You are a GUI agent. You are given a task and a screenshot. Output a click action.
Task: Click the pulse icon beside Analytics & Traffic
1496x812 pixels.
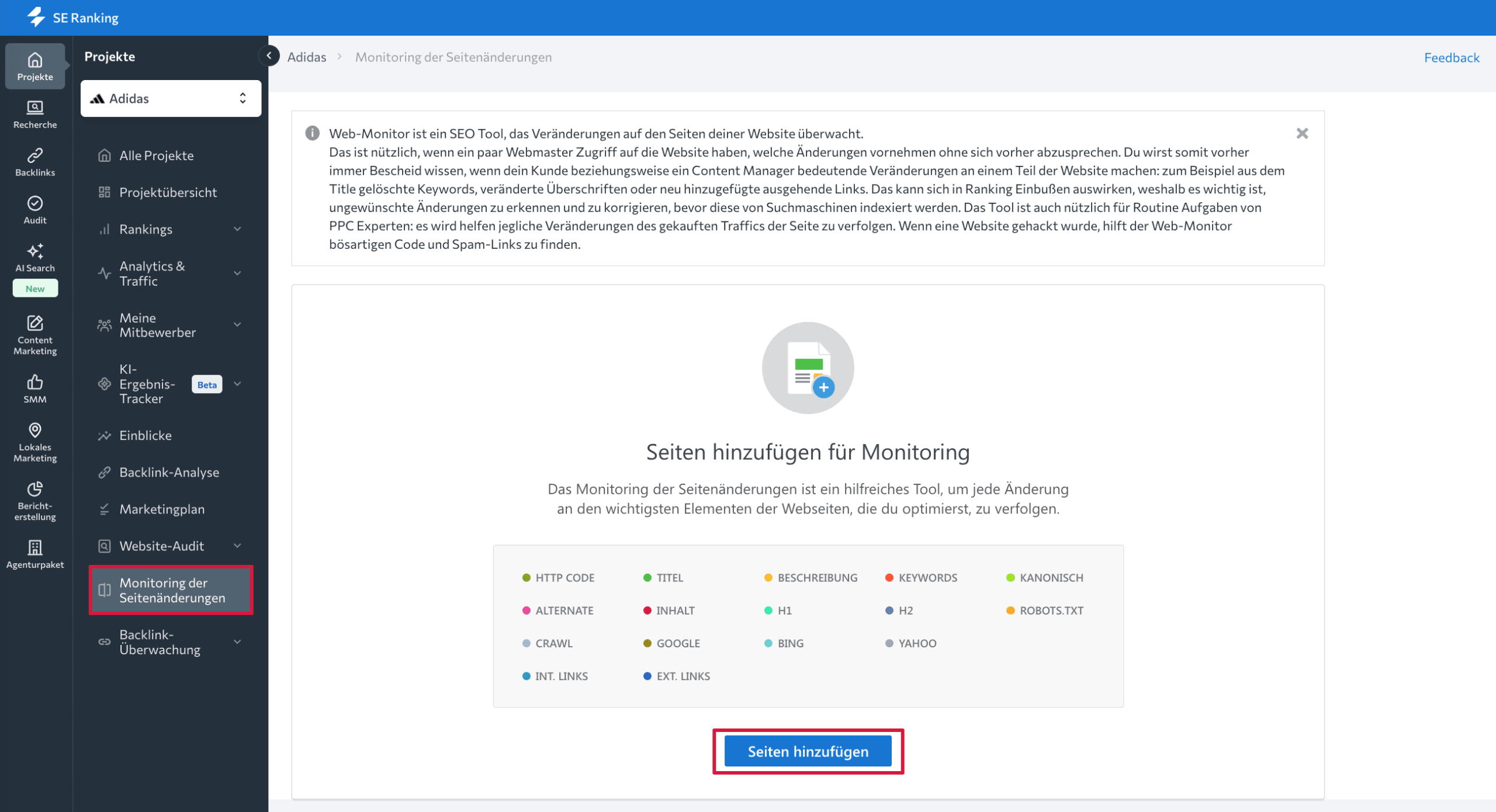pyautogui.click(x=105, y=273)
